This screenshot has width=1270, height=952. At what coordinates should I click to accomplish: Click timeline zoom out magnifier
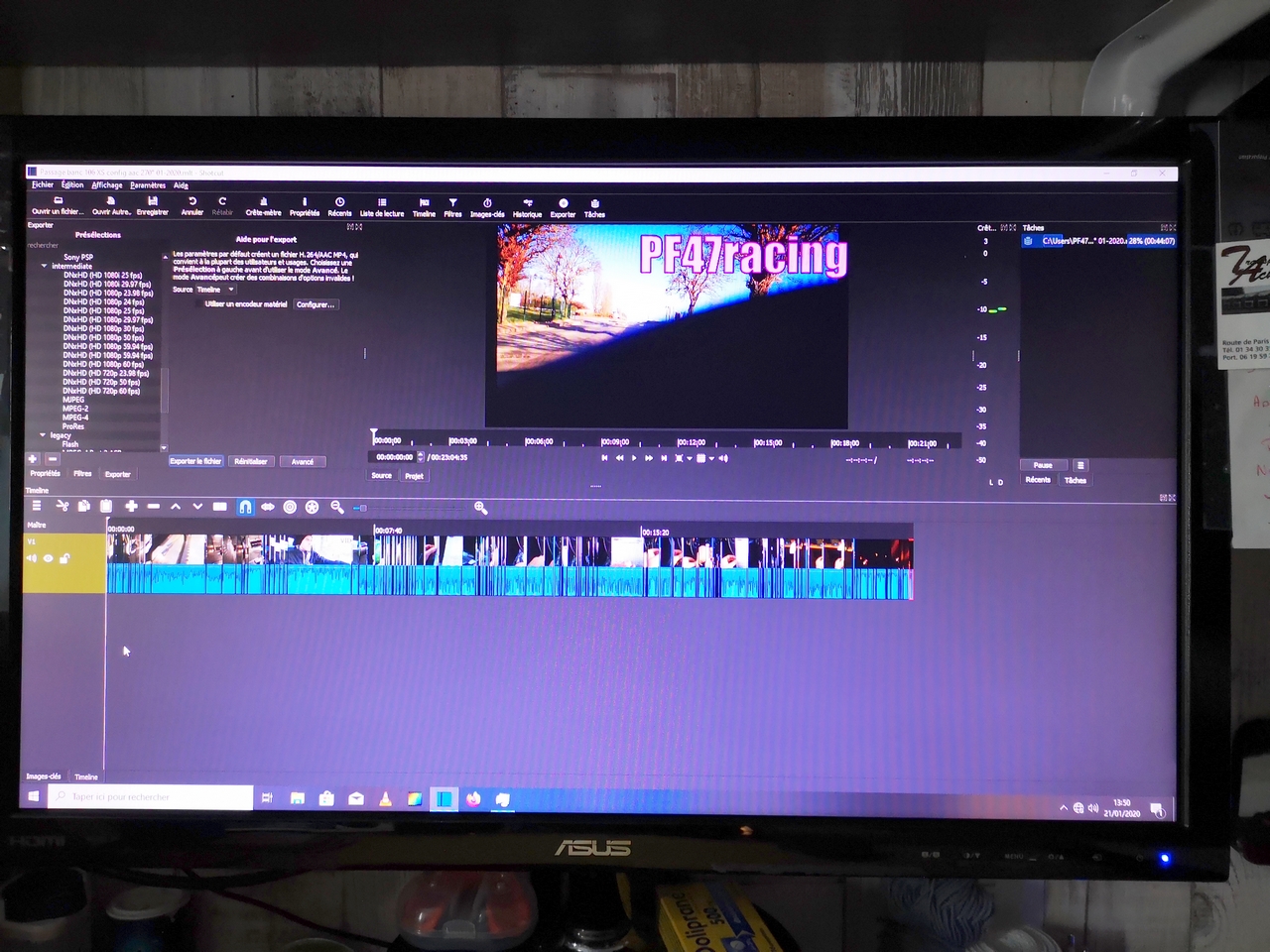[337, 507]
